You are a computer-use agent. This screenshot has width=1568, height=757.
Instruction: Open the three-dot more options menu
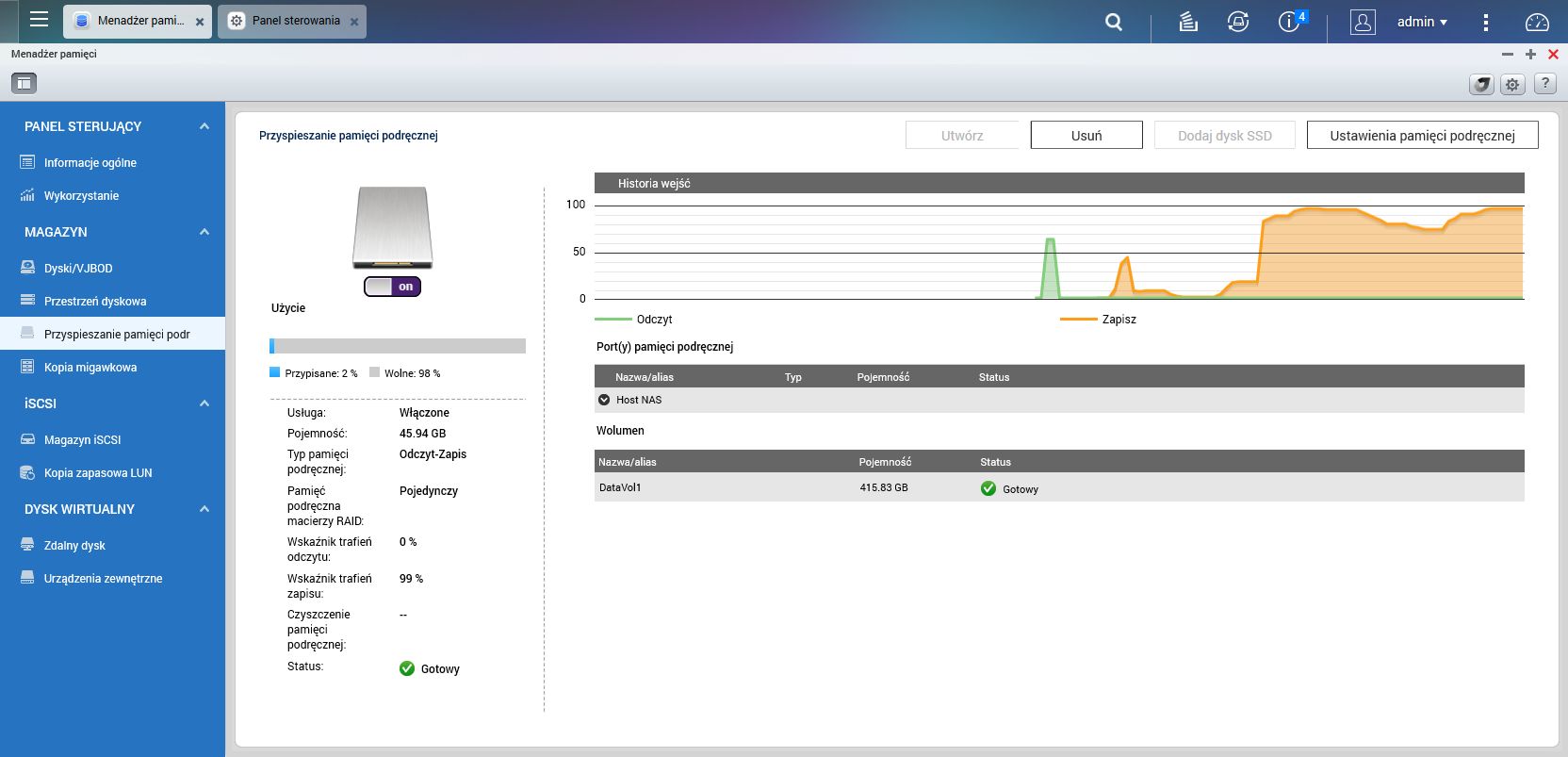[1486, 22]
